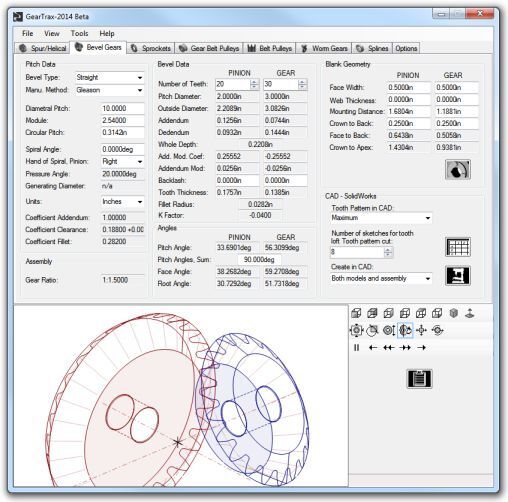508x502 pixels.
Task: Open the data table grid icon
Action: click(458, 247)
